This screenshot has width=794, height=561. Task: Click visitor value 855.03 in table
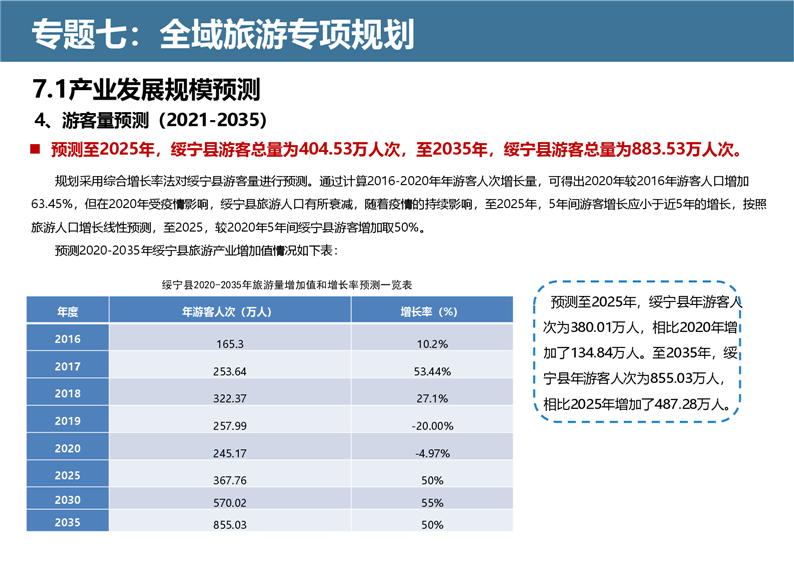click(230, 525)
